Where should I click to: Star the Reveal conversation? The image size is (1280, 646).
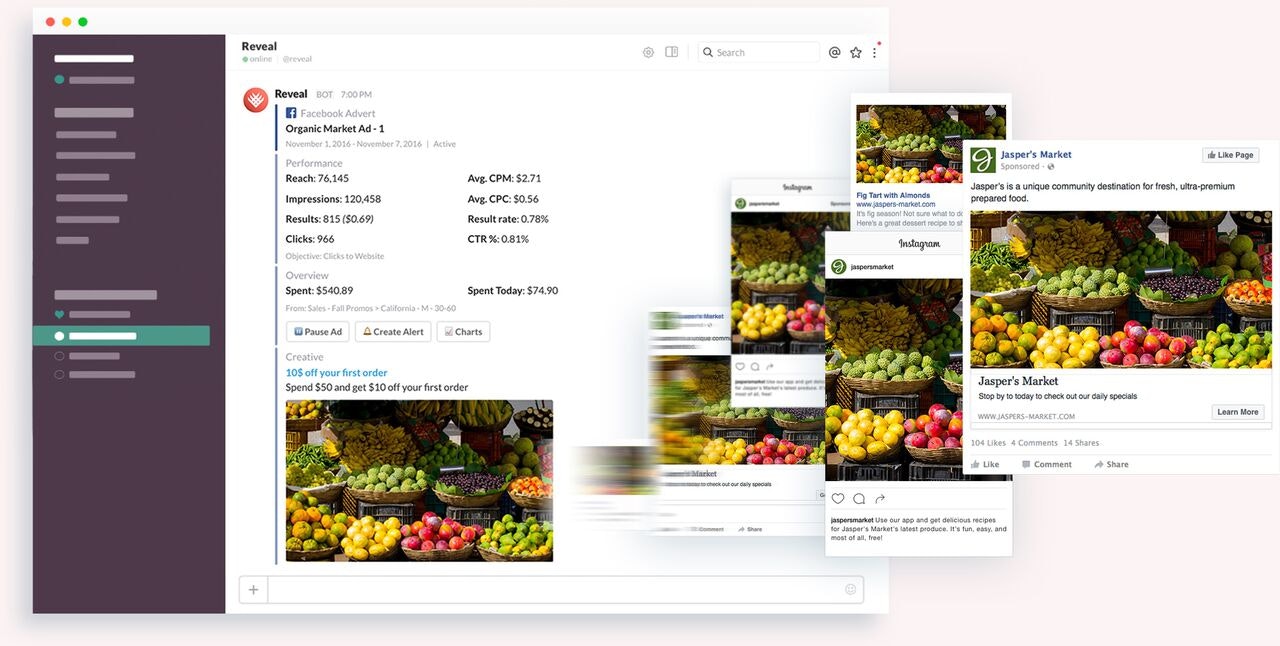856,52
